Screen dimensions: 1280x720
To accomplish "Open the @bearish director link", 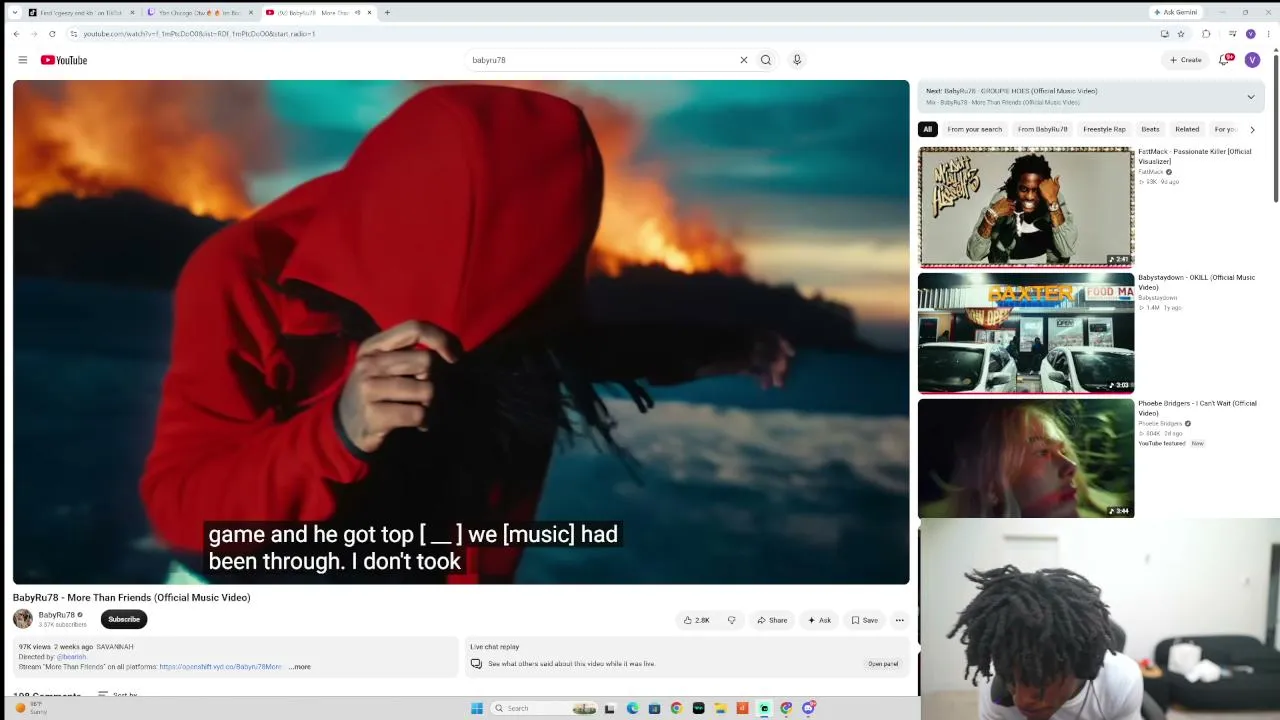I will point(72,657).
